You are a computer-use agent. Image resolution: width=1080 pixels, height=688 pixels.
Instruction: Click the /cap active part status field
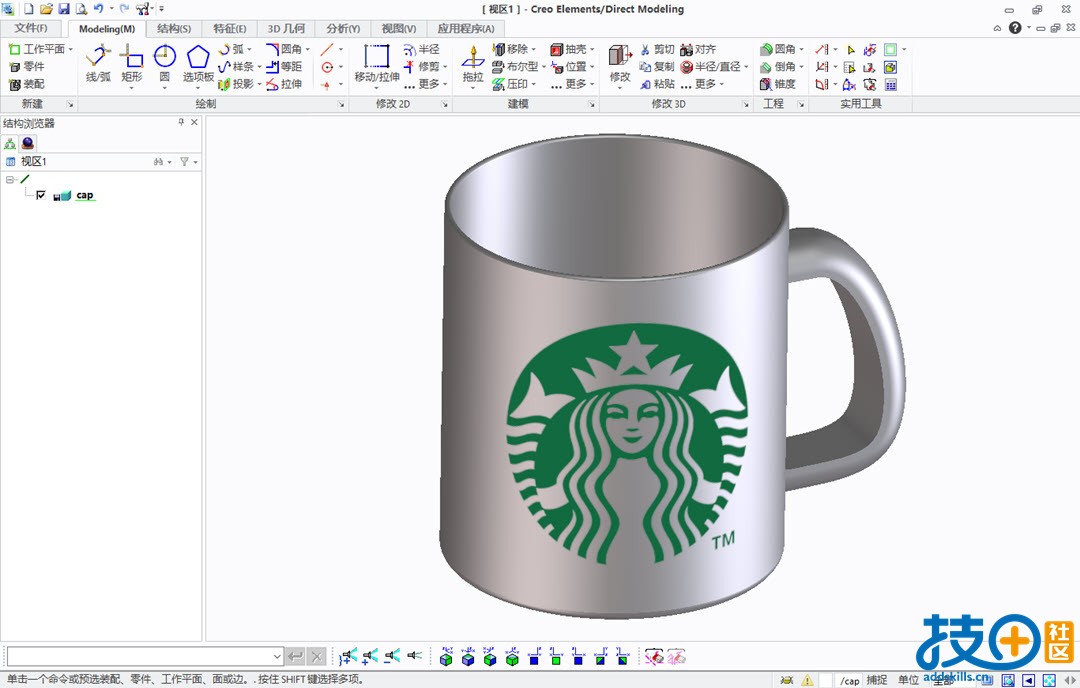pos(850,680)
